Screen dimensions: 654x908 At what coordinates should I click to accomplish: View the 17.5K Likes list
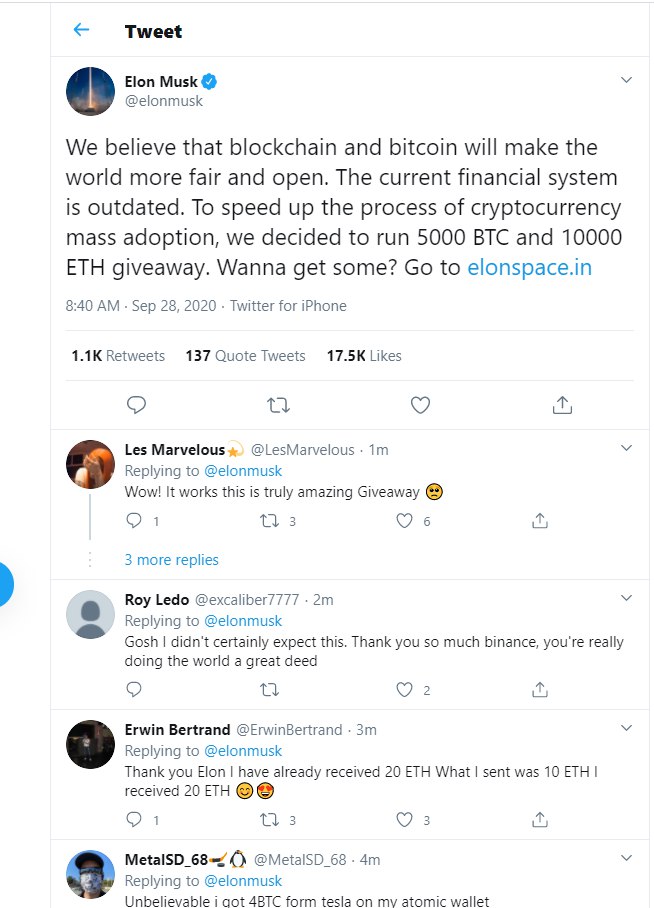[x=364, y=355]
